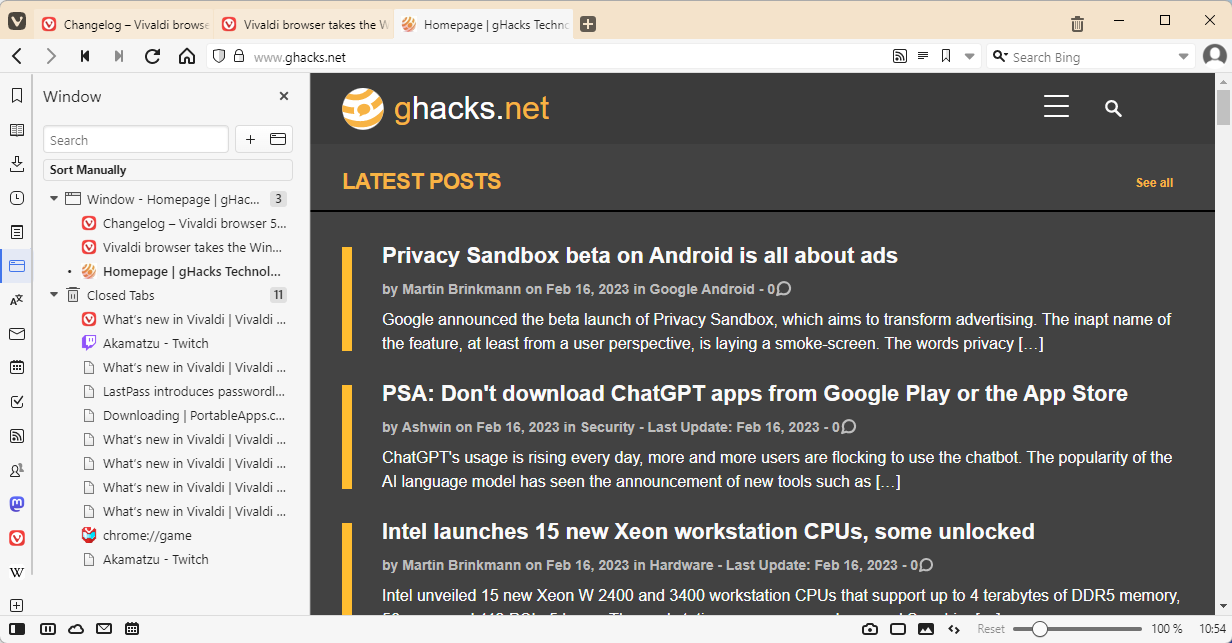Image resolution: width=1232 pixels, height=643 pixels.
Task: Toggle images and animations in the status bar
Action: 926,629
